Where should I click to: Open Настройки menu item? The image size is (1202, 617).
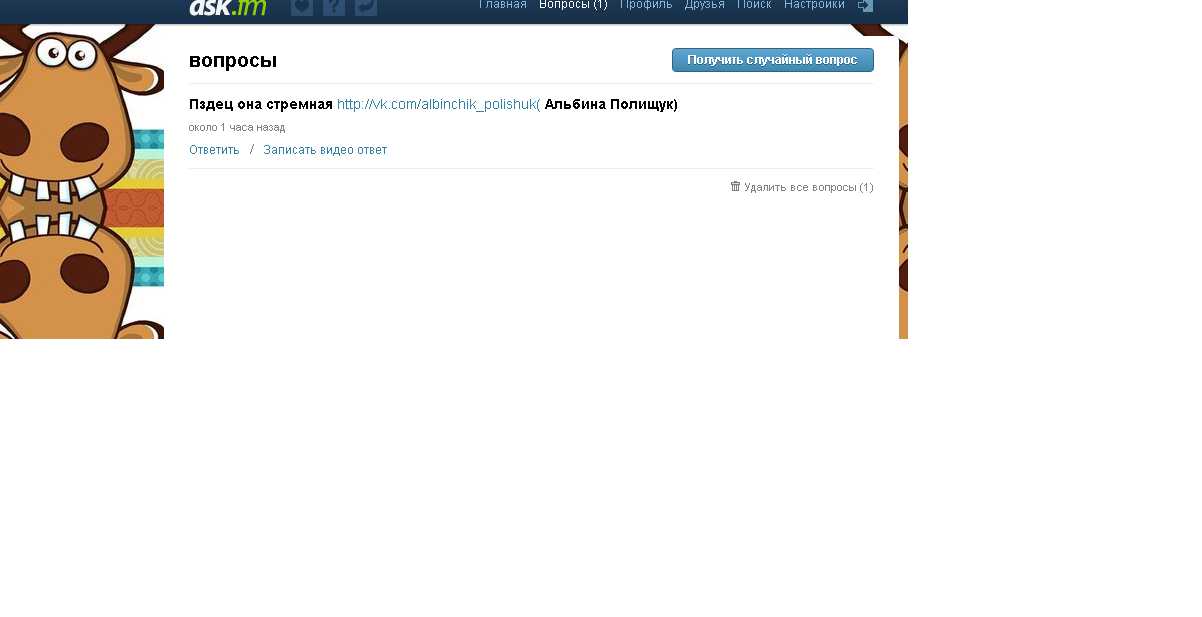pyautogui.click(x=814, y=4)
